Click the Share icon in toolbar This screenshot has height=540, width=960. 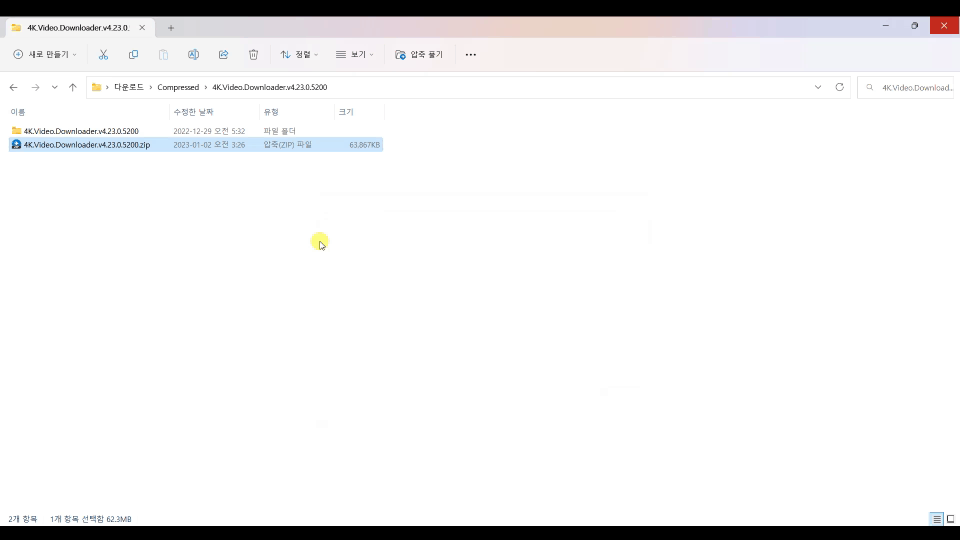click(x=223, y=54)
